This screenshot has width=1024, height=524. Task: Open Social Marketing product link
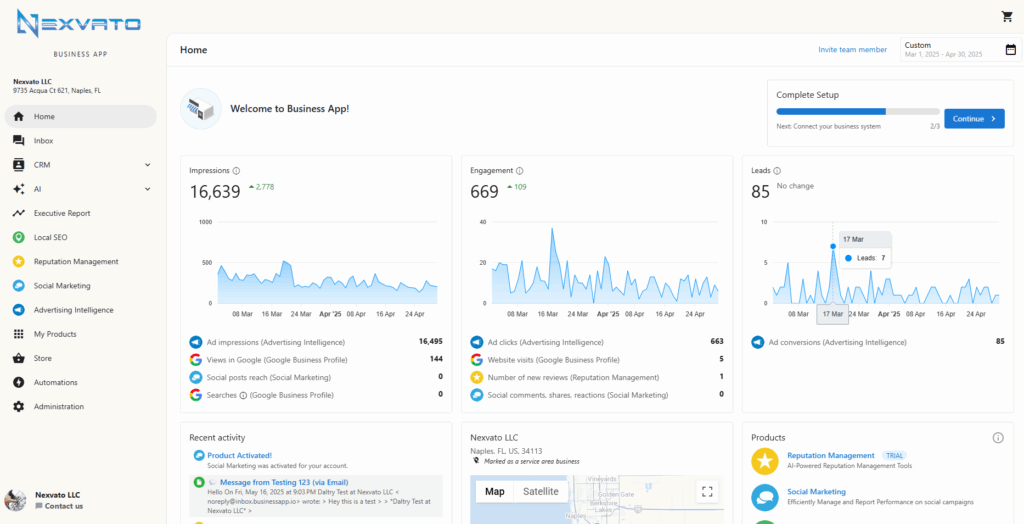(816, 491)
